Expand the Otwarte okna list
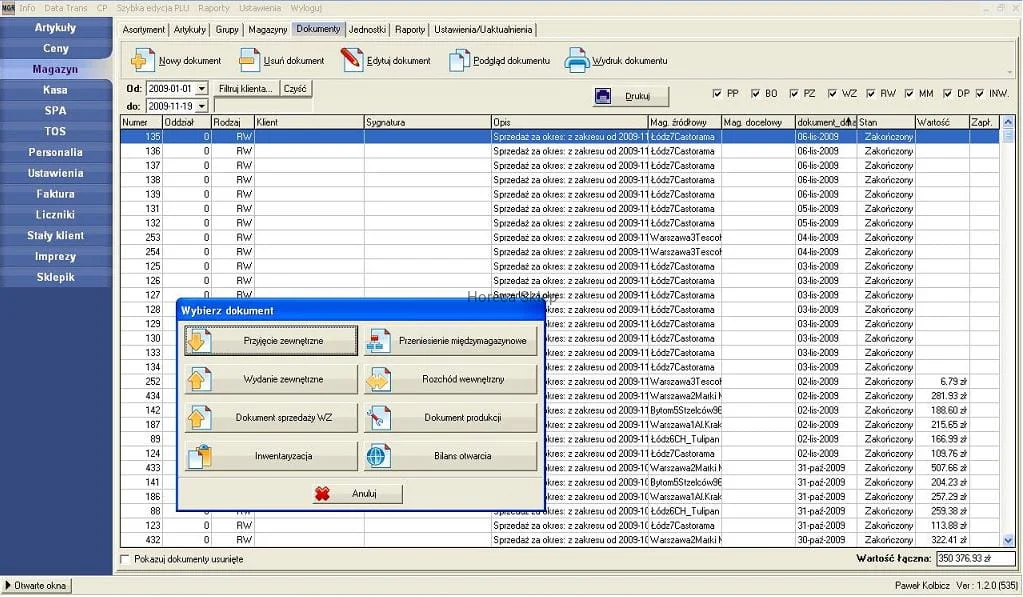 (x=37, y=585)
